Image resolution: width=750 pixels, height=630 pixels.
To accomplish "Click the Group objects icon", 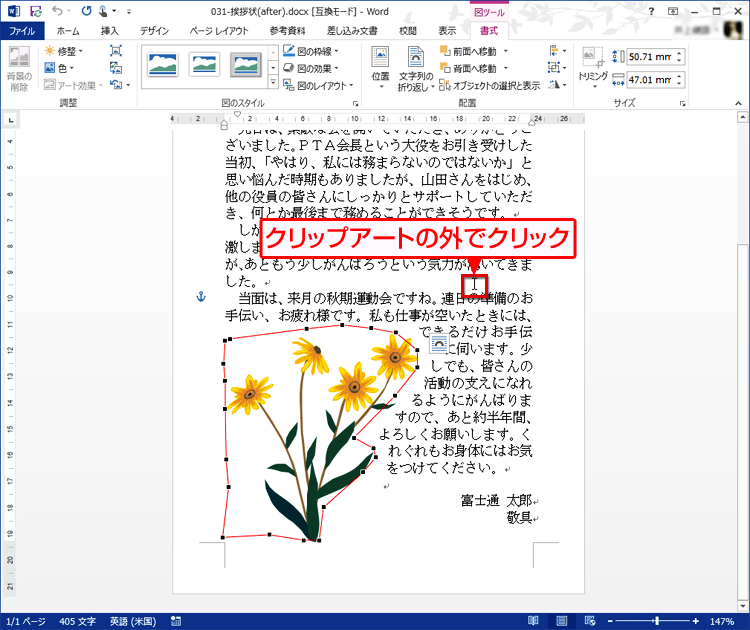I will click(x=558, y=67).
